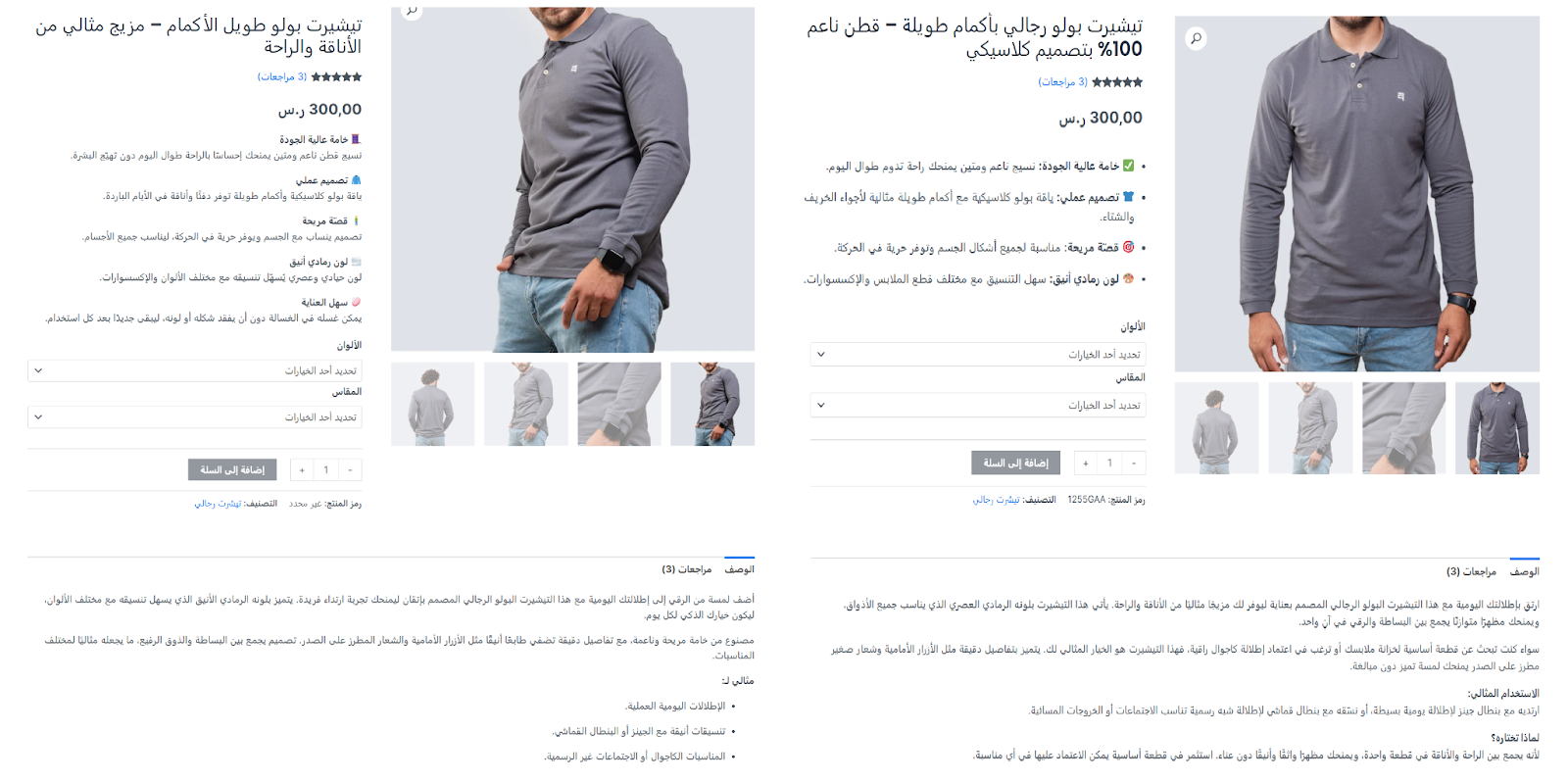The height and width of the screenshot is (782, 1568).
Task: Open the الألوان color dropdown in right panel
Action: click(x=978, y=355)
